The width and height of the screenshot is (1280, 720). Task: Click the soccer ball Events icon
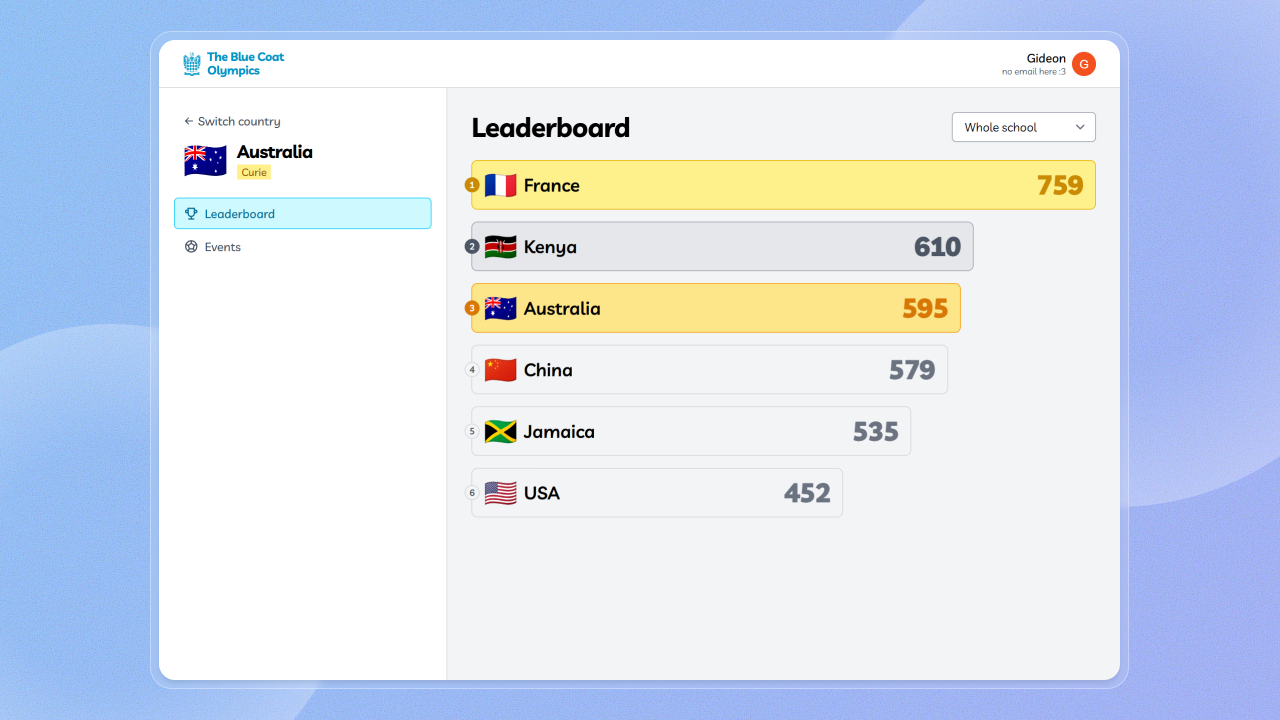click(x=191, y=247)
